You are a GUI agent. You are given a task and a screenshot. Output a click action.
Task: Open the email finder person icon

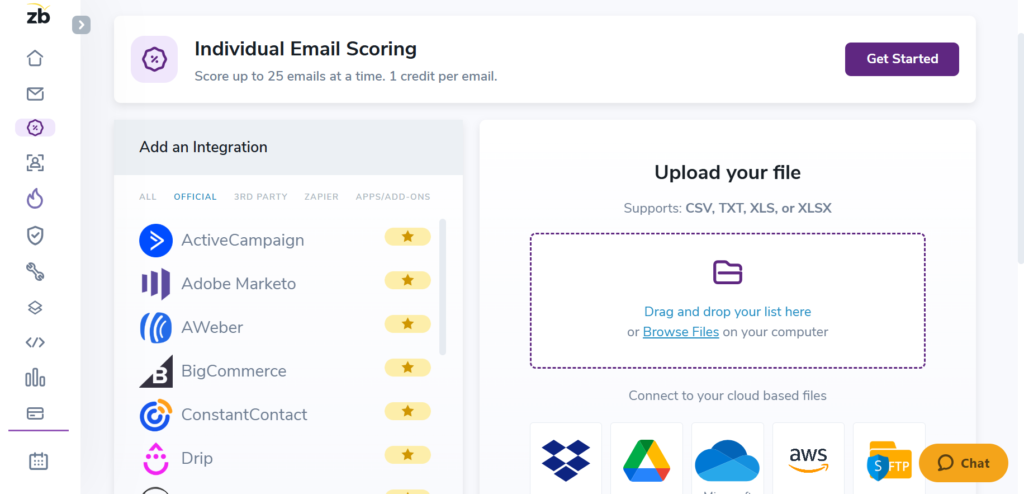pos(35,163)
